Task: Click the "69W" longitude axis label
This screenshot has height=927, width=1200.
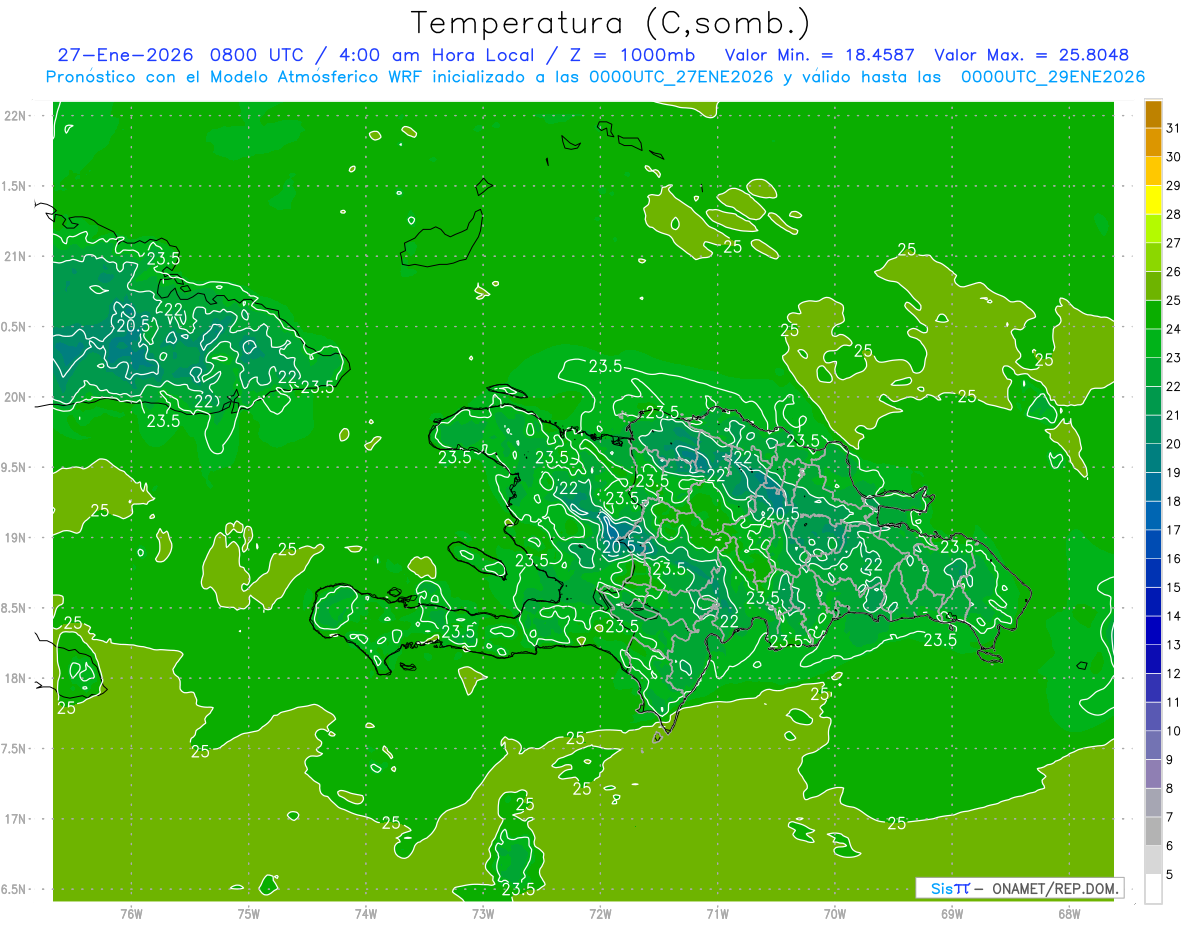Action: (951, 913)
